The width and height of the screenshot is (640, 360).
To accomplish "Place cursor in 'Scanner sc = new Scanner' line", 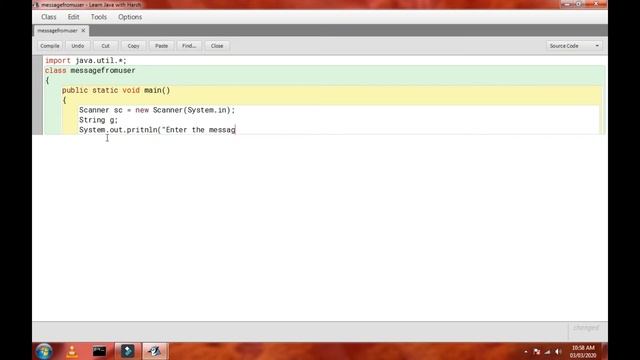I will 157,110.
